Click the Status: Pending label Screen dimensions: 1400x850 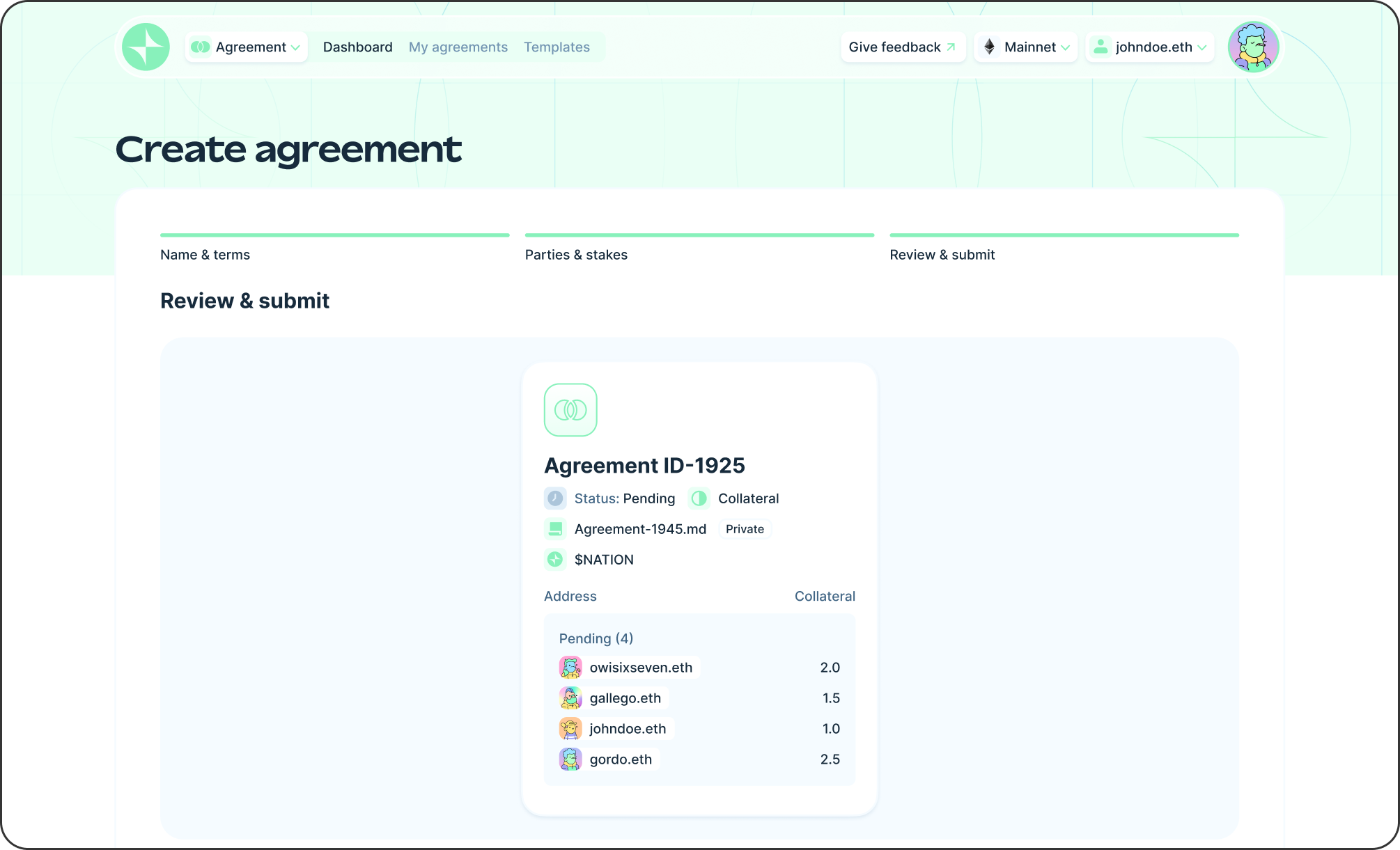point(625,498)
